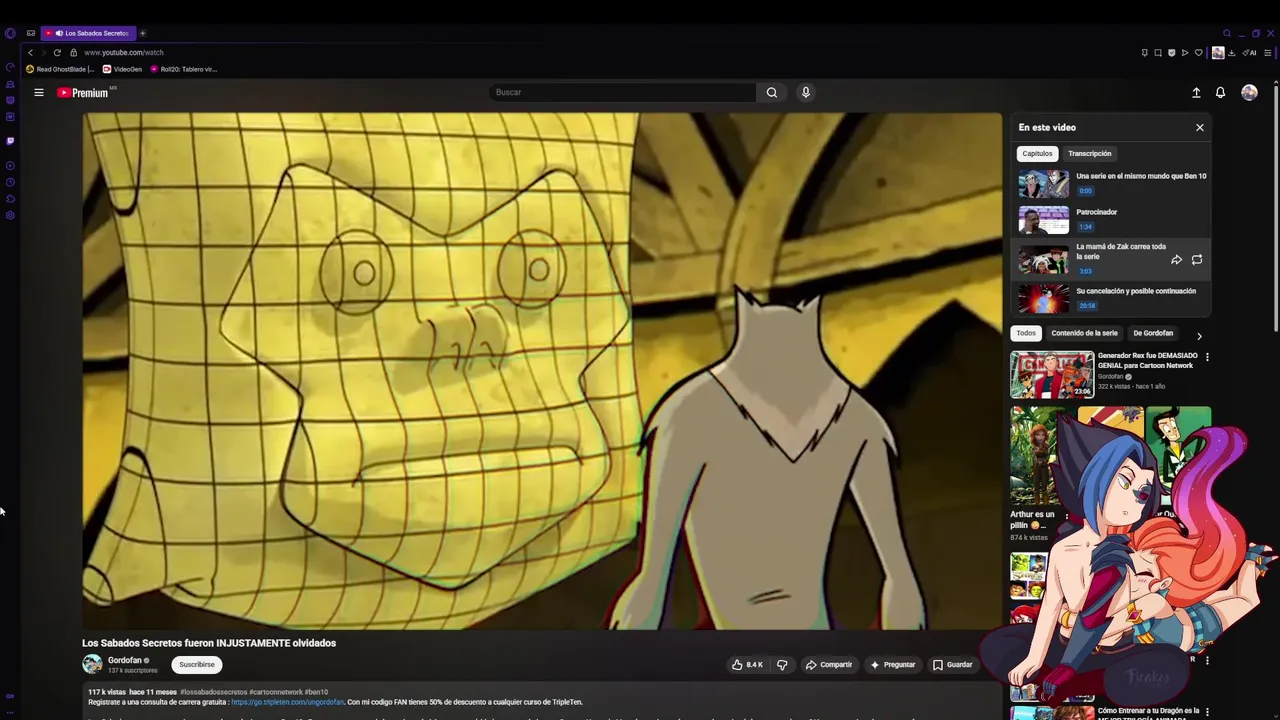Click the search magnifier button

(772, 92)
